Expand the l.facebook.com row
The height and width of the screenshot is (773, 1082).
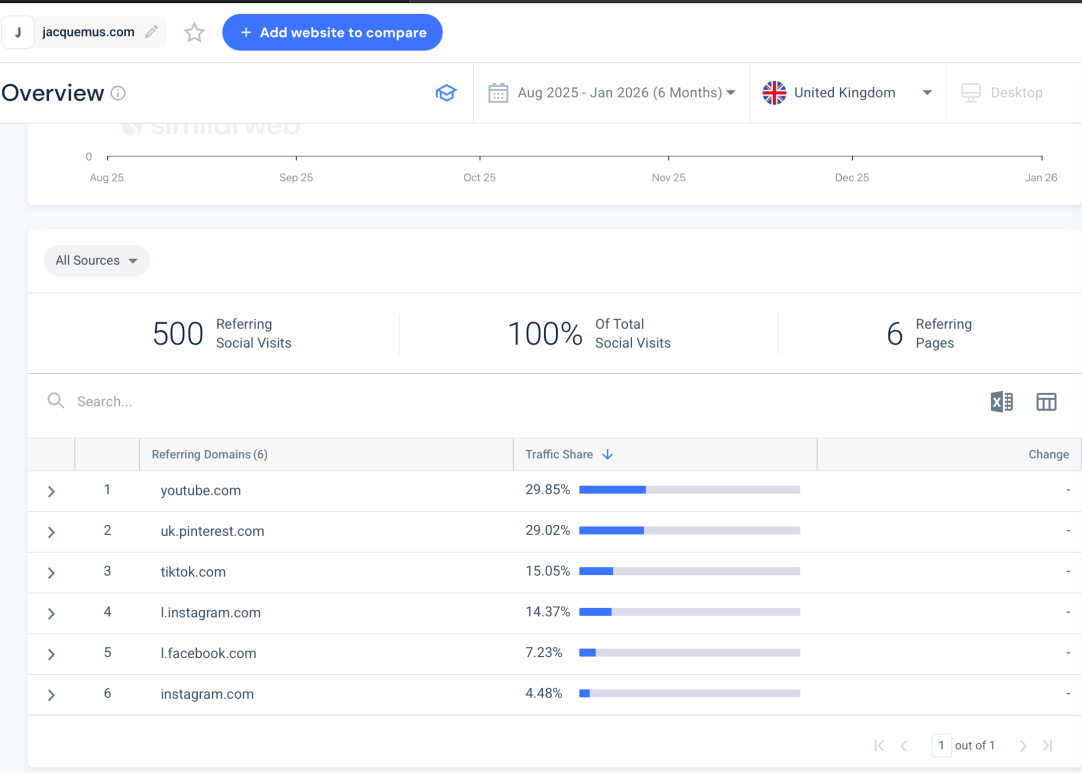click(x=51, y=654)
